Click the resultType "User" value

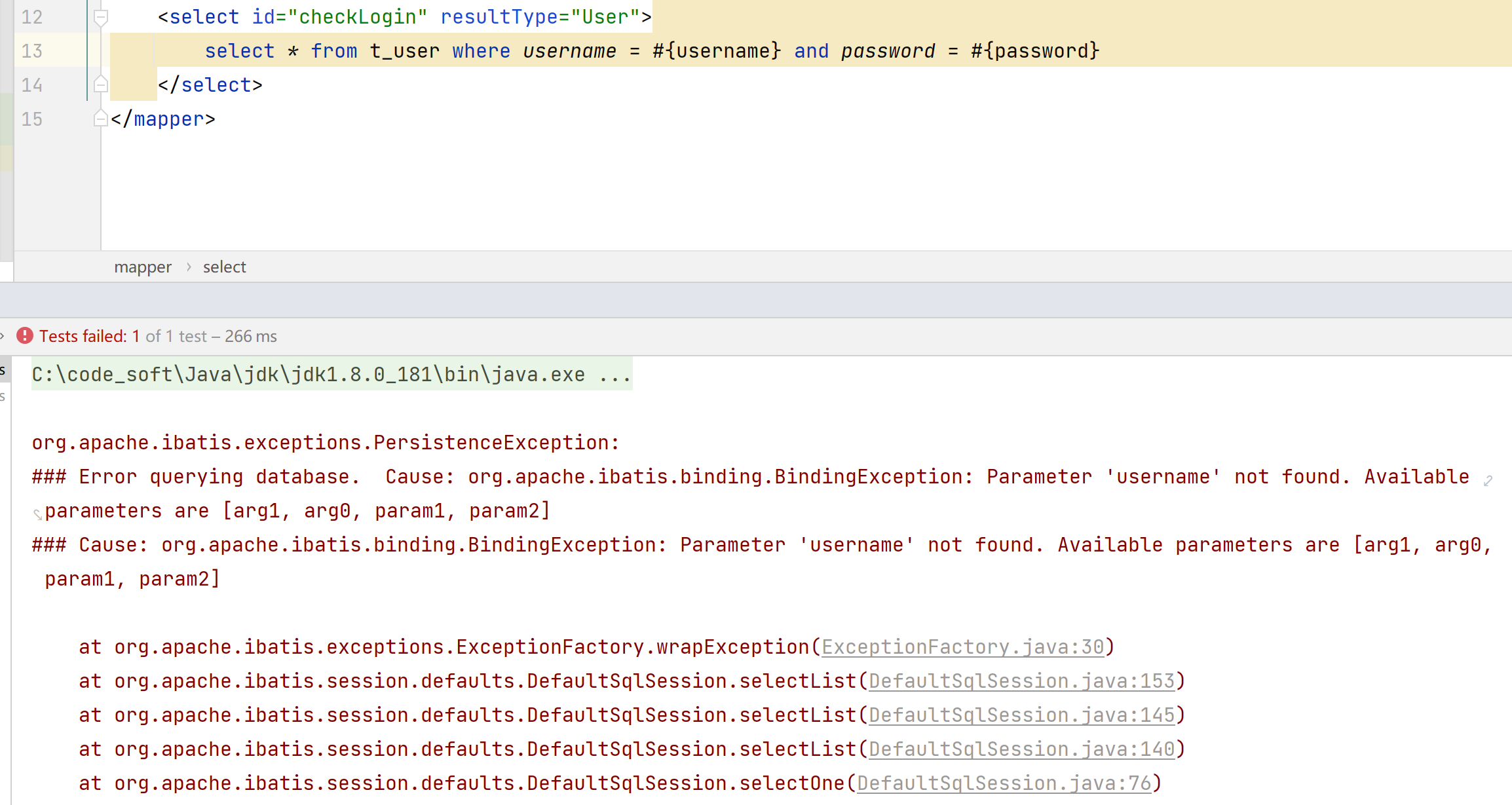point(605,17)
